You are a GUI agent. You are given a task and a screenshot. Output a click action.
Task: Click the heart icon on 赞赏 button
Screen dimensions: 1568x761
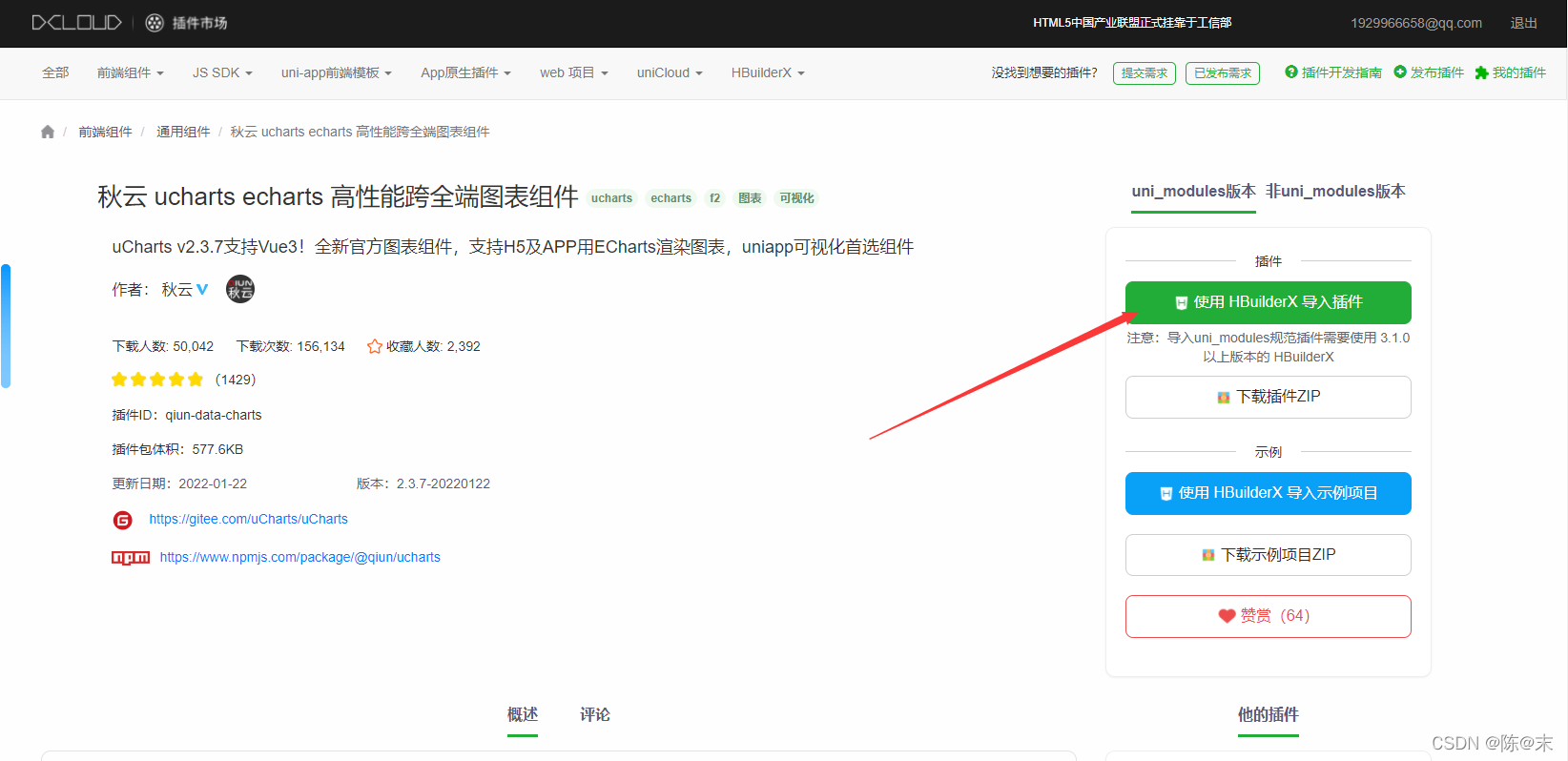1228,616
